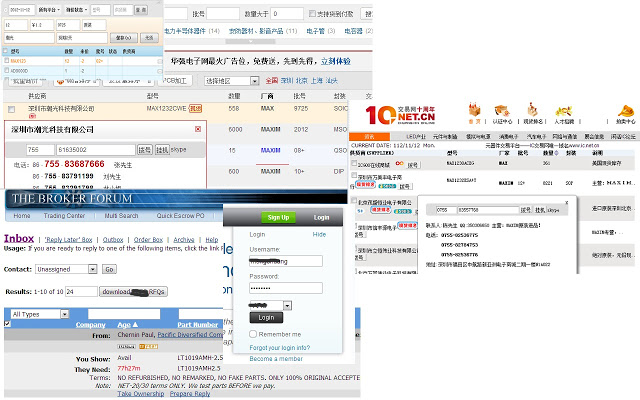Click the orange badge under Chemin Paul
This screenshot has width=640, height=400.
point(149,347)
